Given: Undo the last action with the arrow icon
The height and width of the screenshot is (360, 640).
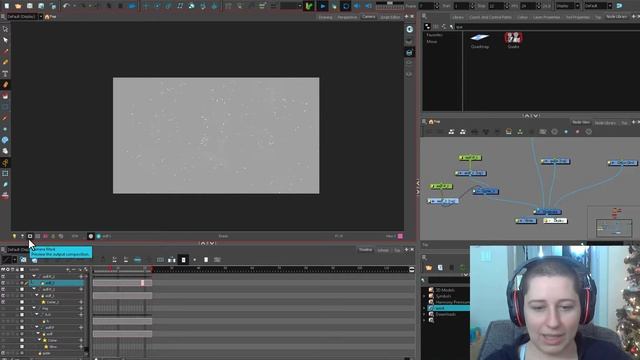Looking at the screenshot, I should pyautogui.click(x=66, y=6).
